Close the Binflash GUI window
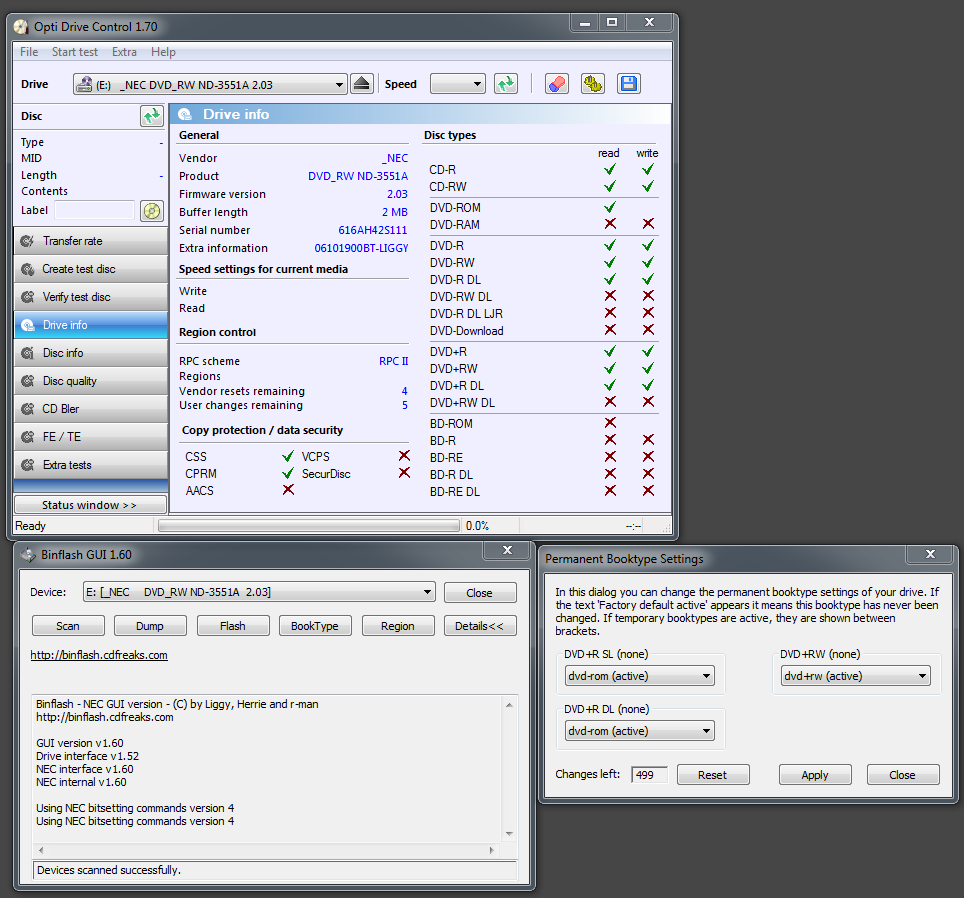This screenshot has width=964, height=898. (507, 551)
